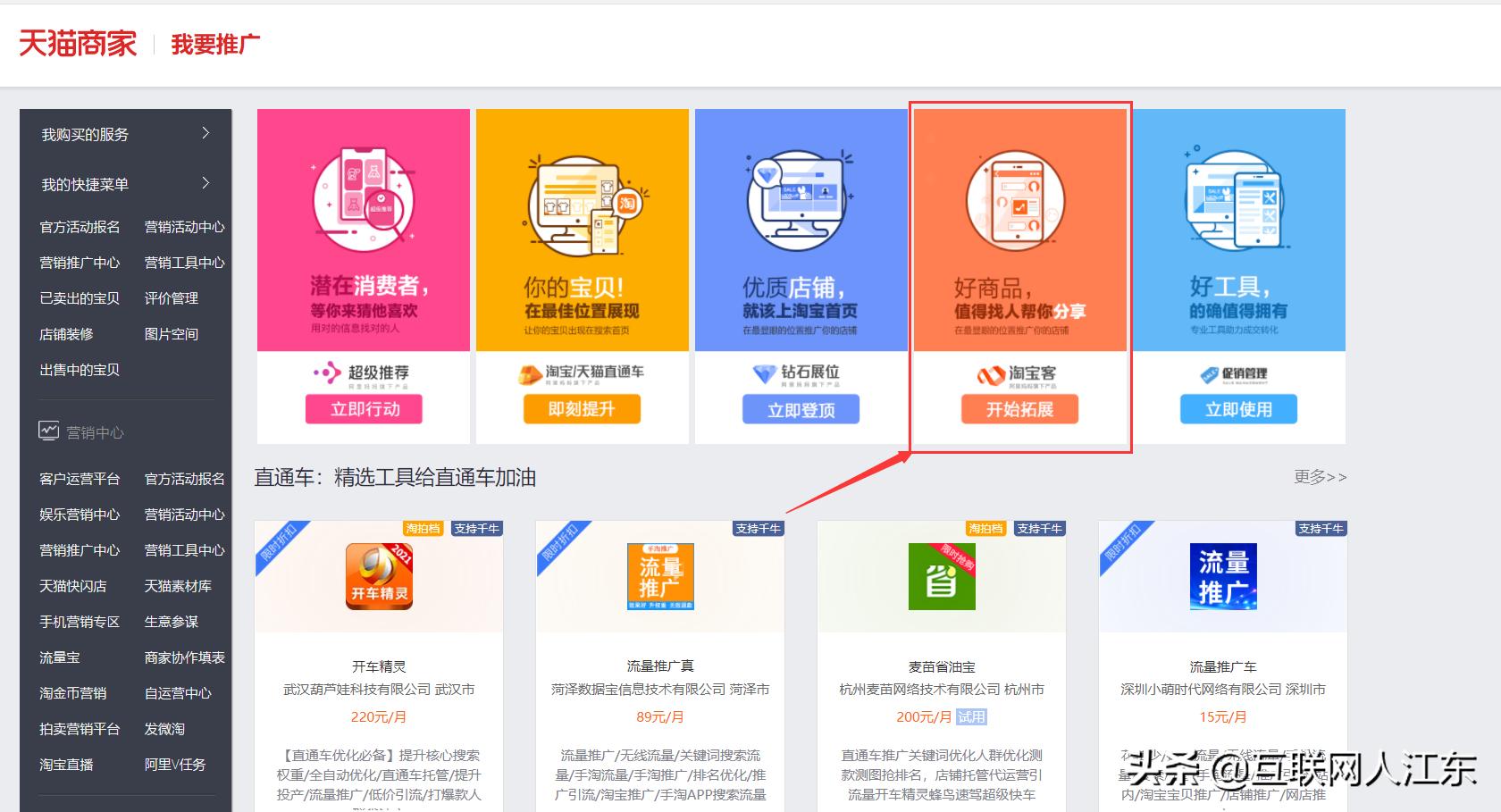Select the orange 流量推广 icon of 流量推广真
1501x812 pixels.
[x=658, y=576]
